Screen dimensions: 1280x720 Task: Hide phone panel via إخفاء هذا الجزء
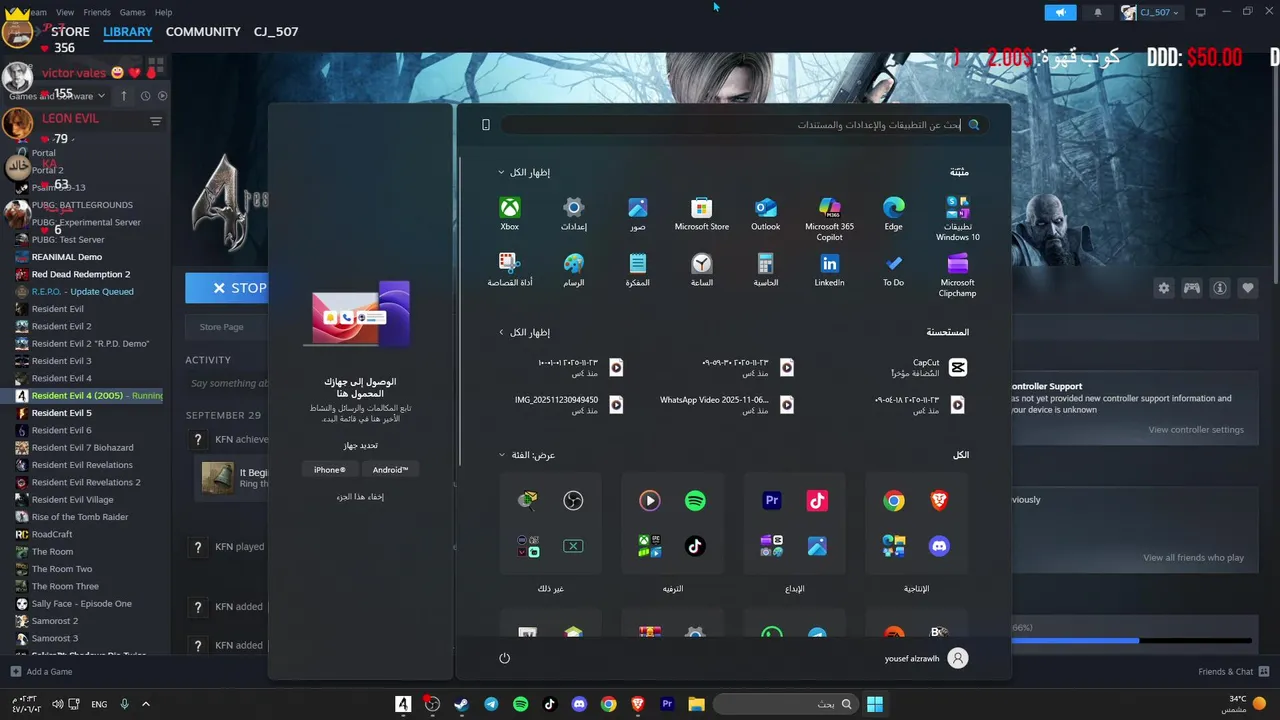coord(360,497)
